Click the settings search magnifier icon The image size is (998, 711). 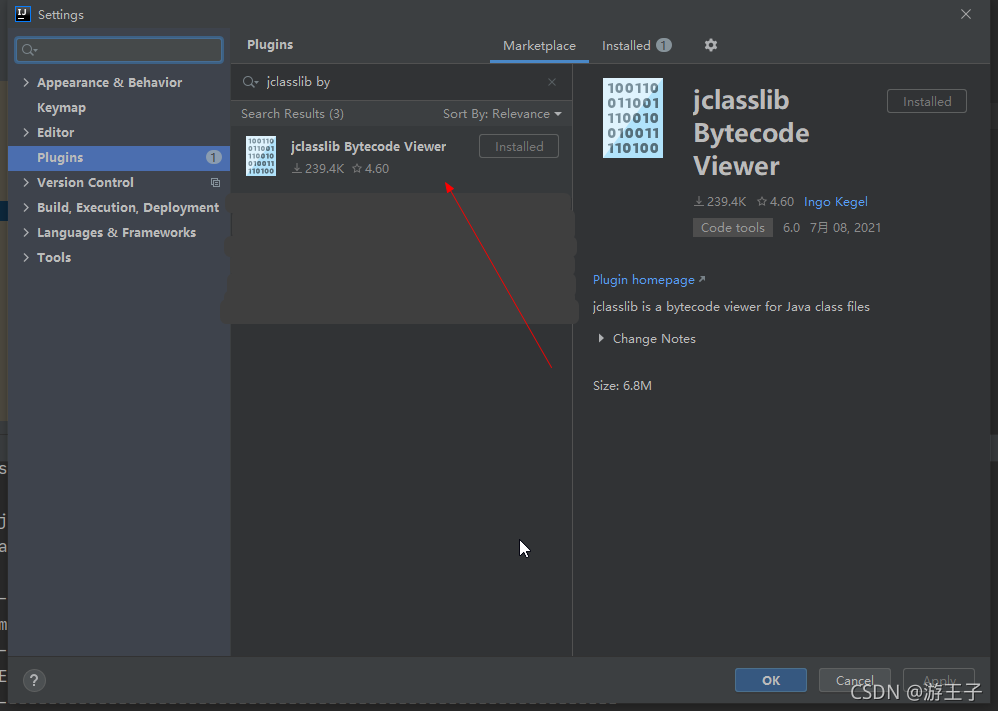pyautogui.click(x=29, y=50)
